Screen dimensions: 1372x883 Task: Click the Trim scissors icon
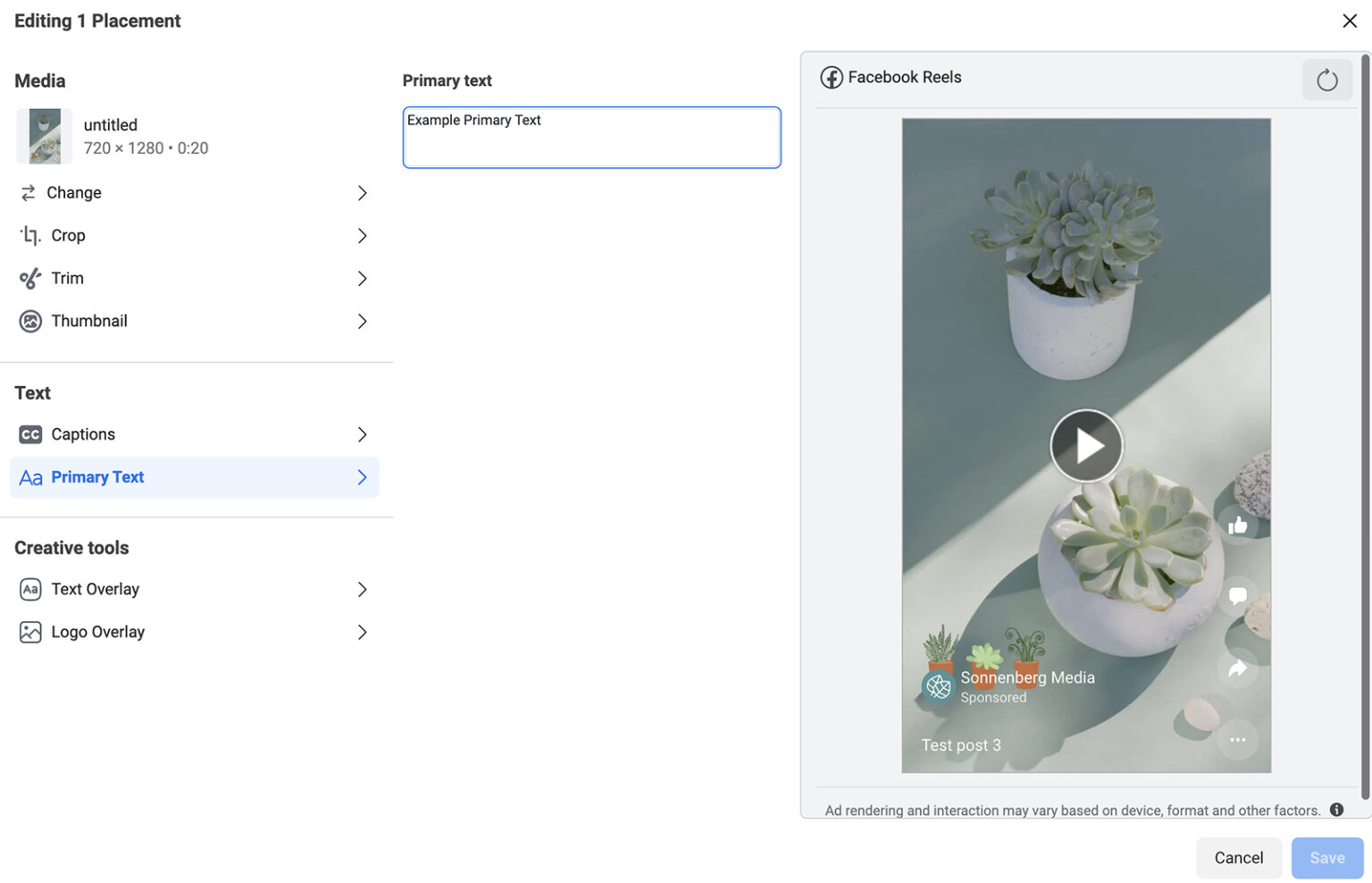click(29, 278)
